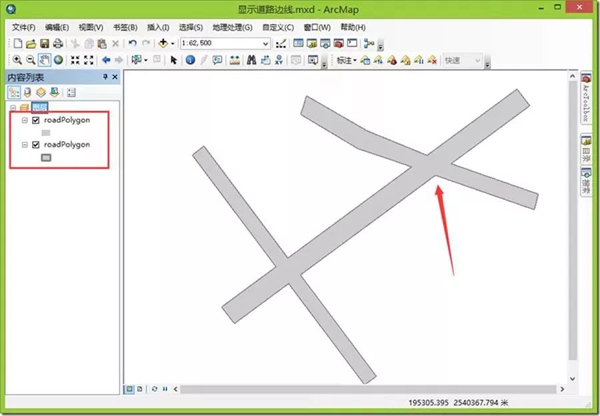This screenshot has height=416, width=600.
Task: Open the 地理处理(G) menu
Action: [x=230, y=27]
